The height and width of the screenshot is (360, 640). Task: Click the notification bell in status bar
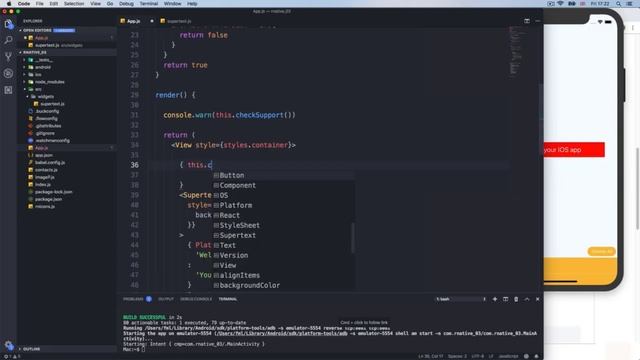(x=536, y=357)
